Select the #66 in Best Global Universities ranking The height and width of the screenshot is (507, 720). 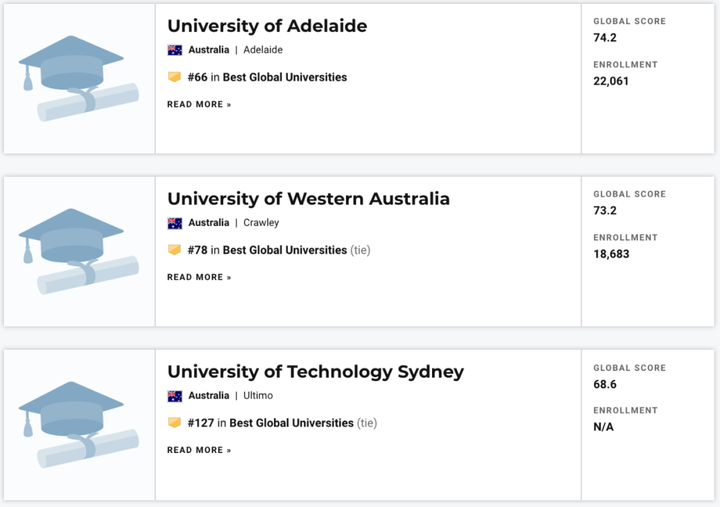(267, 77)
